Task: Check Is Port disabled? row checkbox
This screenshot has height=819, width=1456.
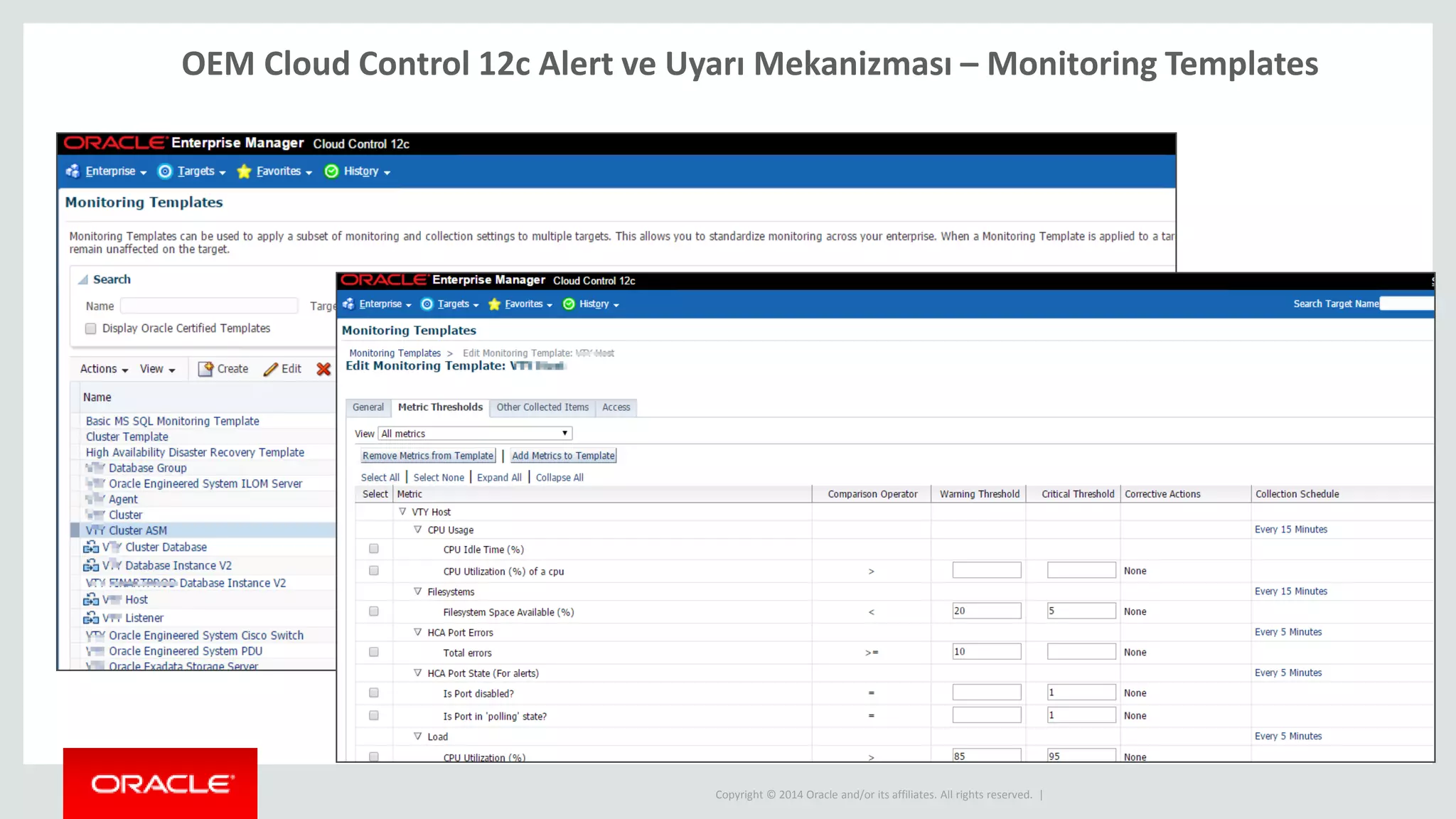Action: click(x=374, y=692)
